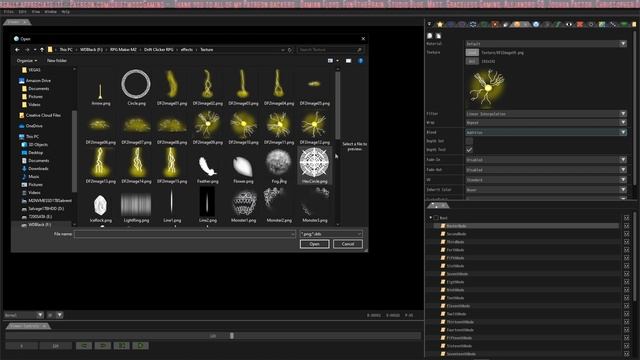Viewport: 640px width, 360px height.
Task: Click the eyes panel tab icon
Action: [x=569, y=24]
